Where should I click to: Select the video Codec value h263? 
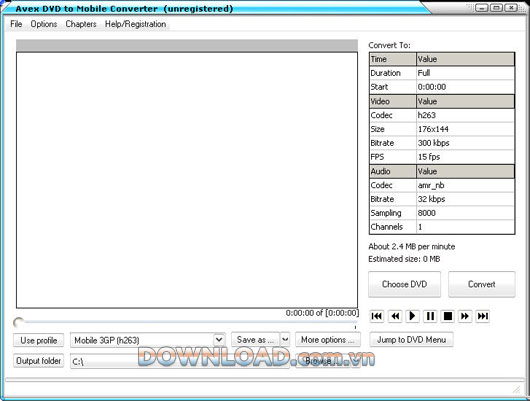point(465,115)
